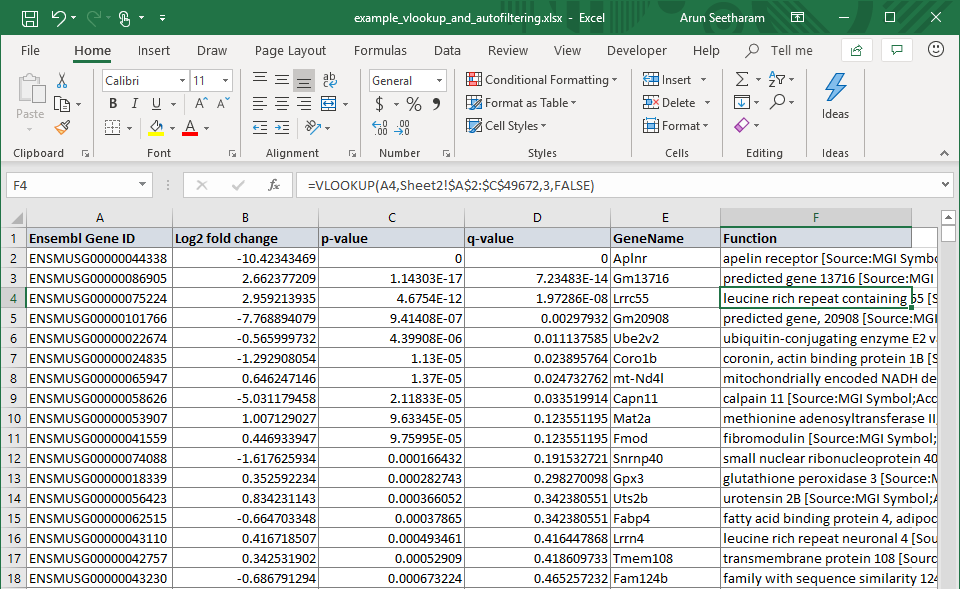Toggle Bold formatting
Screen dimensions: 960x589
pos(113,103)
